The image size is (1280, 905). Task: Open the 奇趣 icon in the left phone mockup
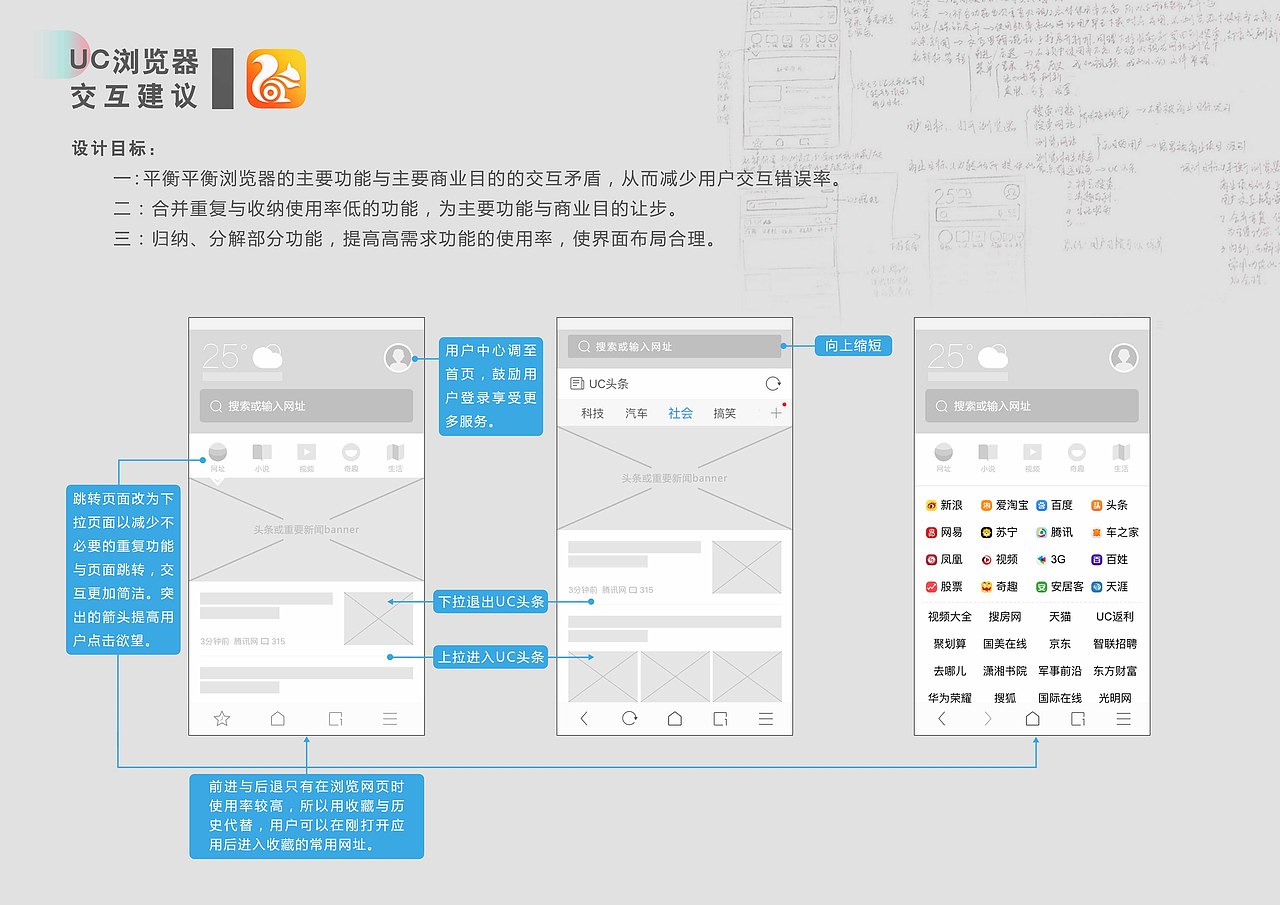tap(350, 457)
